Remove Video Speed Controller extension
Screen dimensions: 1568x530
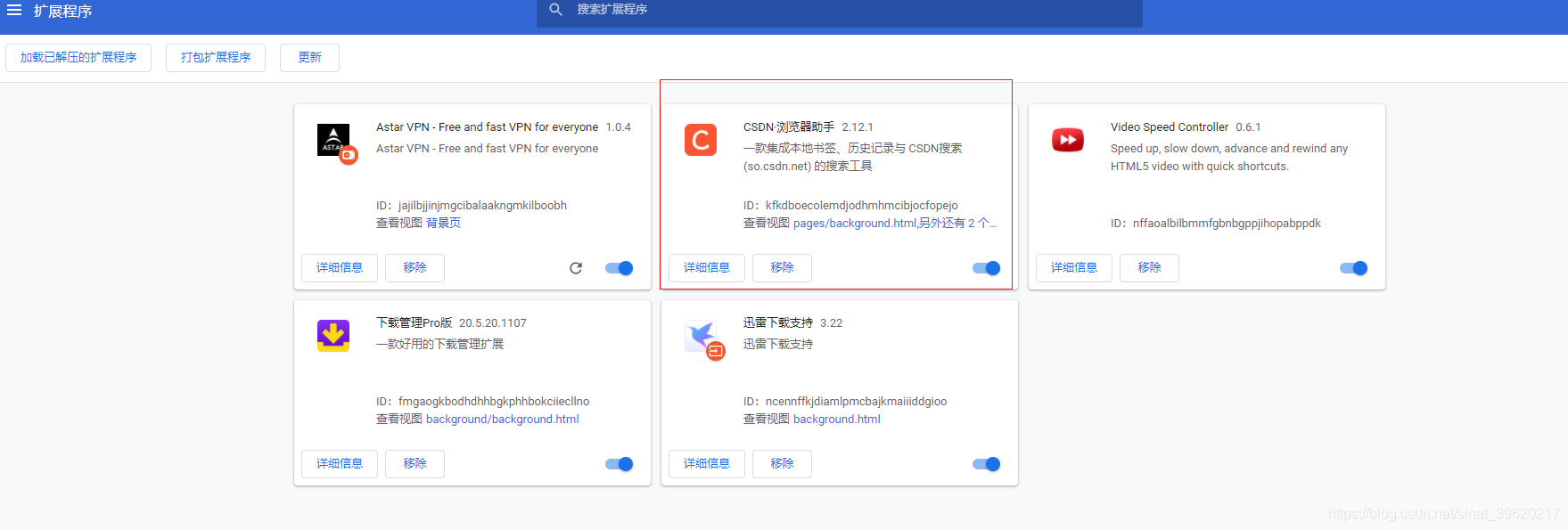(x=1149, y=267)
